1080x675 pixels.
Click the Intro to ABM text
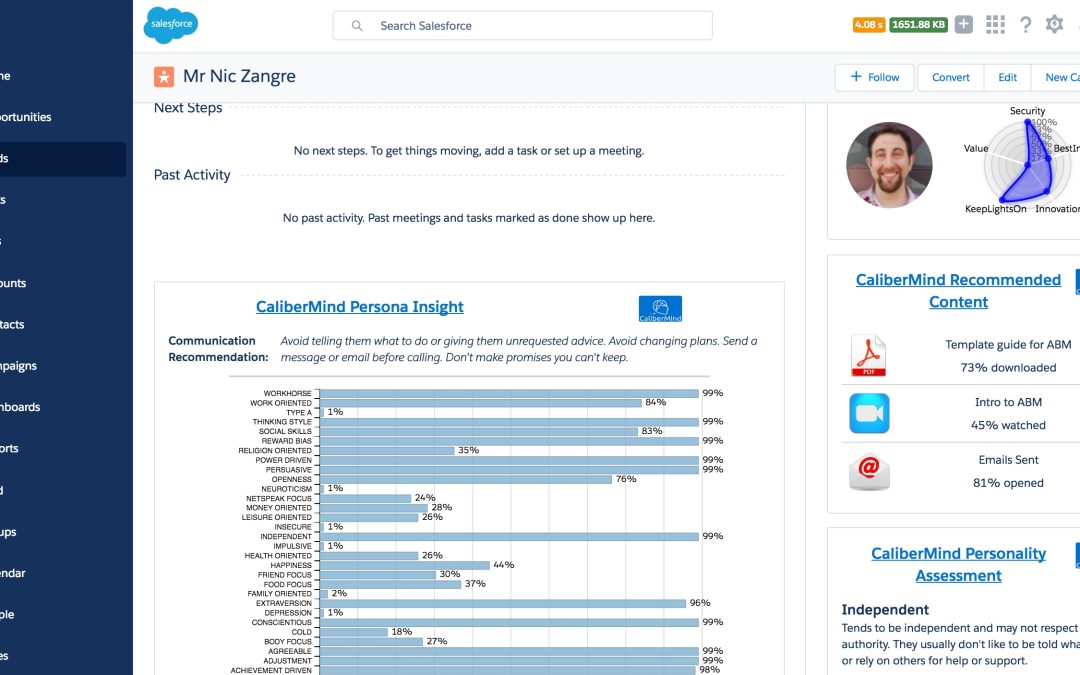(1008, 402)
